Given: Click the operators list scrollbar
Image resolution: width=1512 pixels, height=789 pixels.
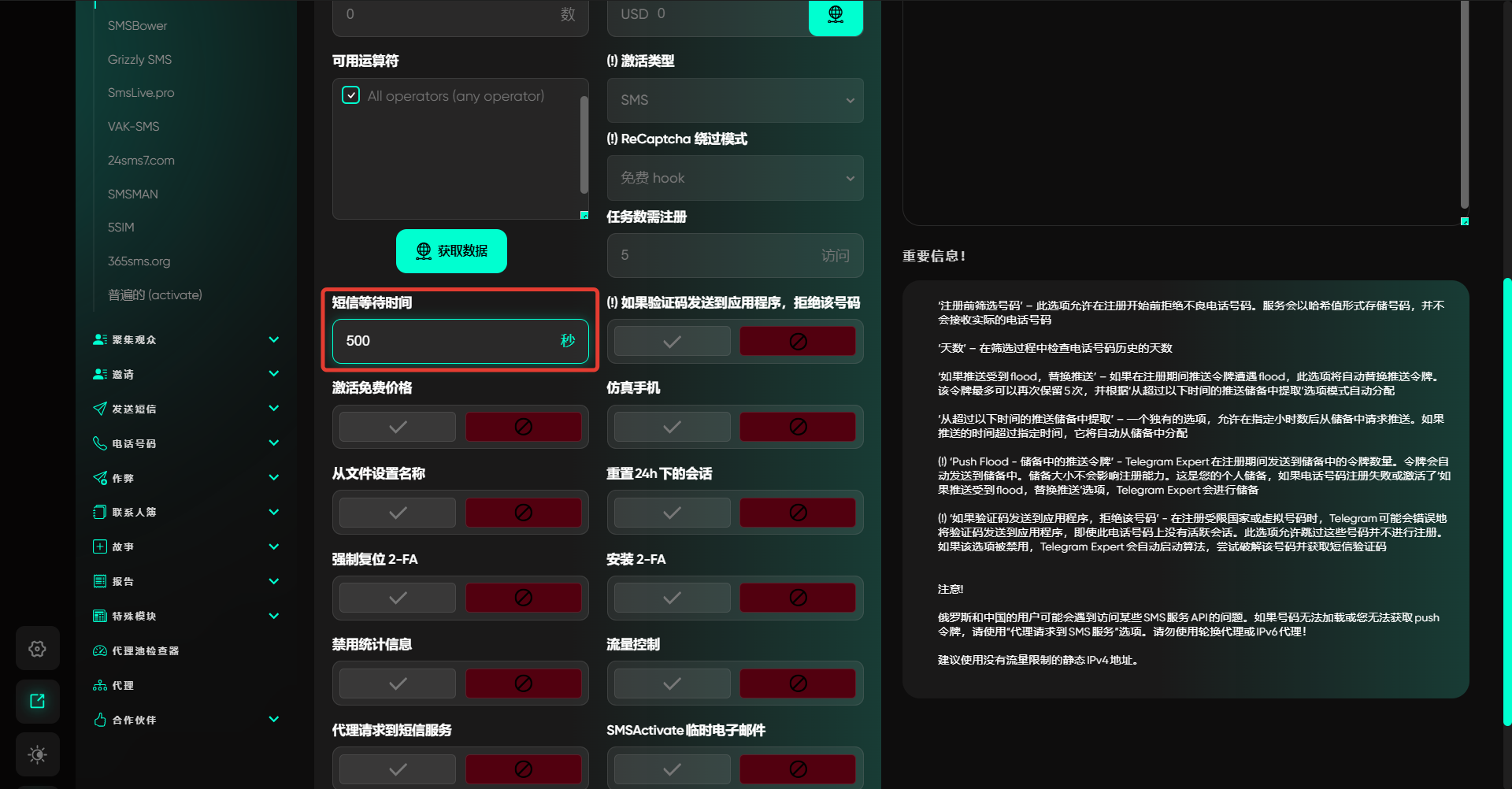Looking at the screenshot, I should 584,145.
